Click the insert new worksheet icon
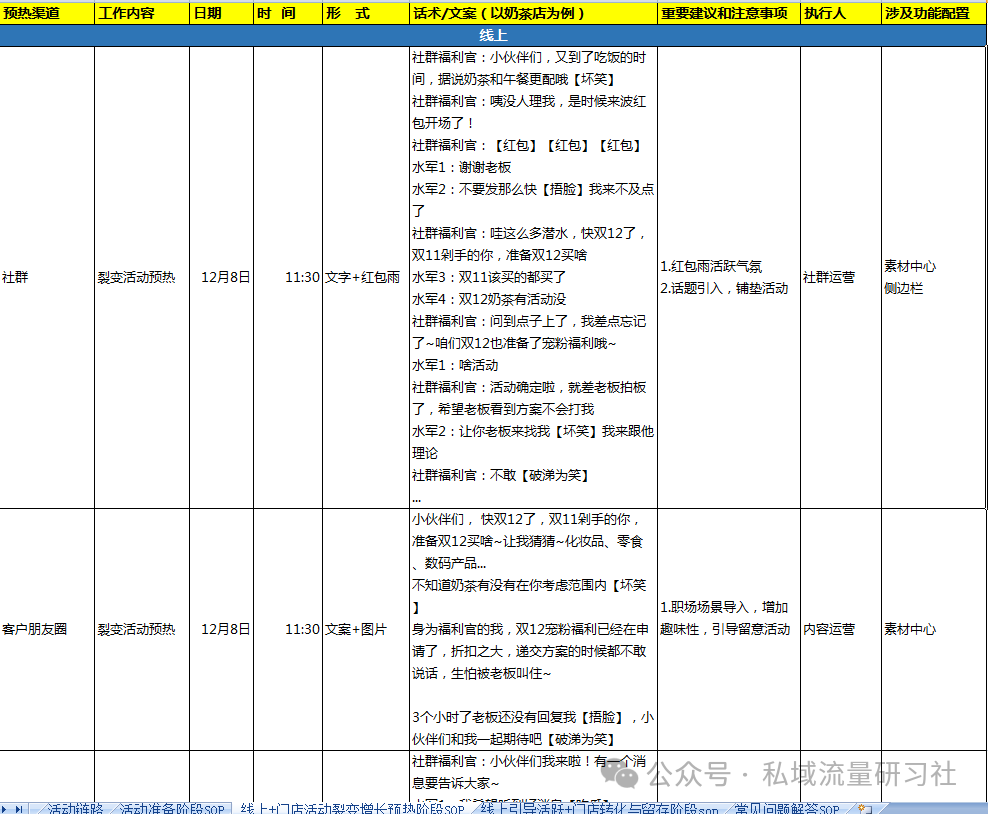Image resolution: width=988 pixels, height=814 pixels. pos(864,808)
